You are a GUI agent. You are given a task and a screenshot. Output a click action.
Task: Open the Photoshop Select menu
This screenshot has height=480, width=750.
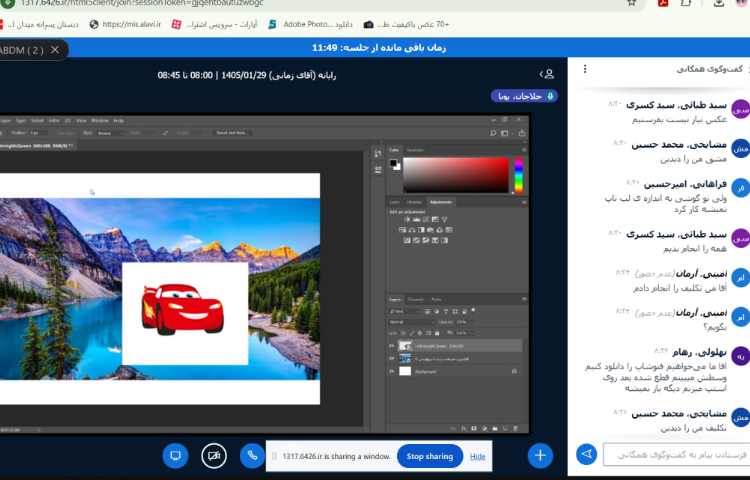(x=38, y=121)
